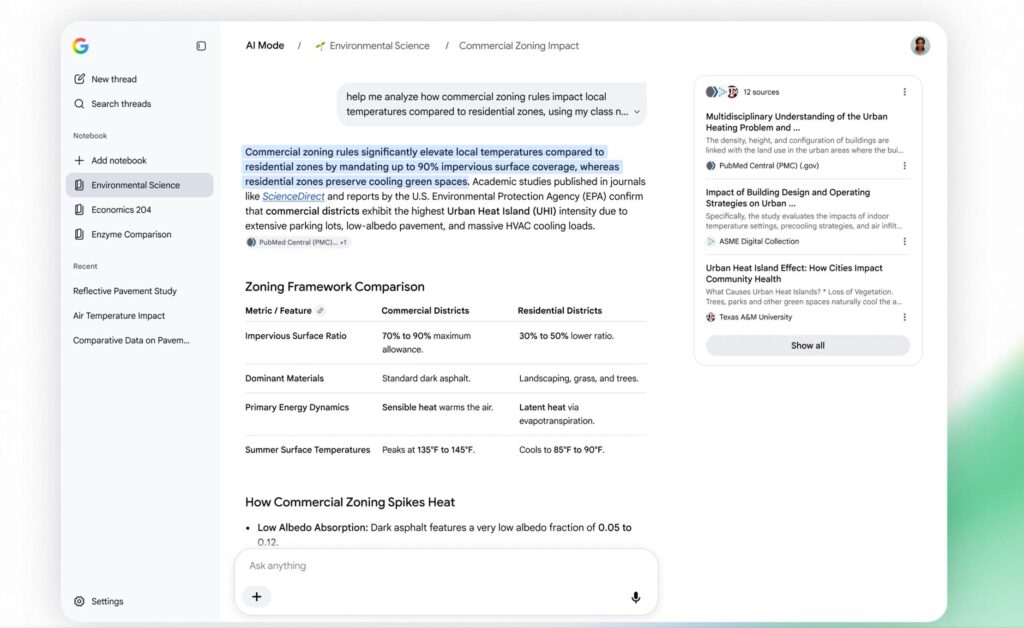Select AI Mode breadcrumb
The width and height of the screenshot is (1024, 628).
point(264,46)
